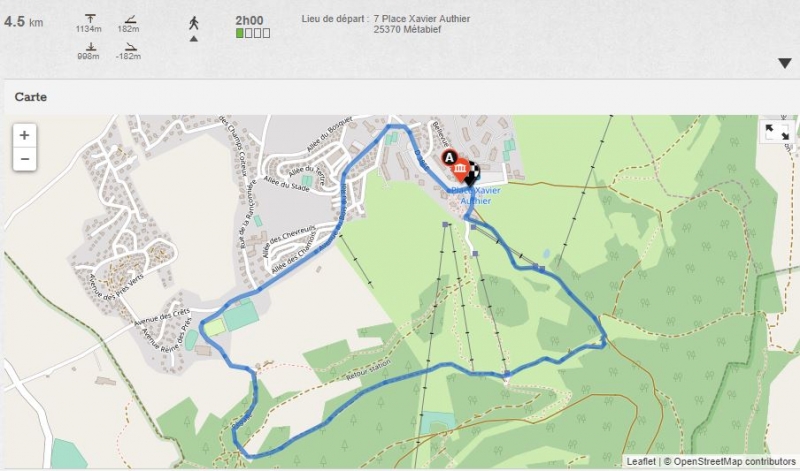The height and width of the screenshot is (471, 800).
Task: Zoom in with the plus button
Action: click(24, 135)
